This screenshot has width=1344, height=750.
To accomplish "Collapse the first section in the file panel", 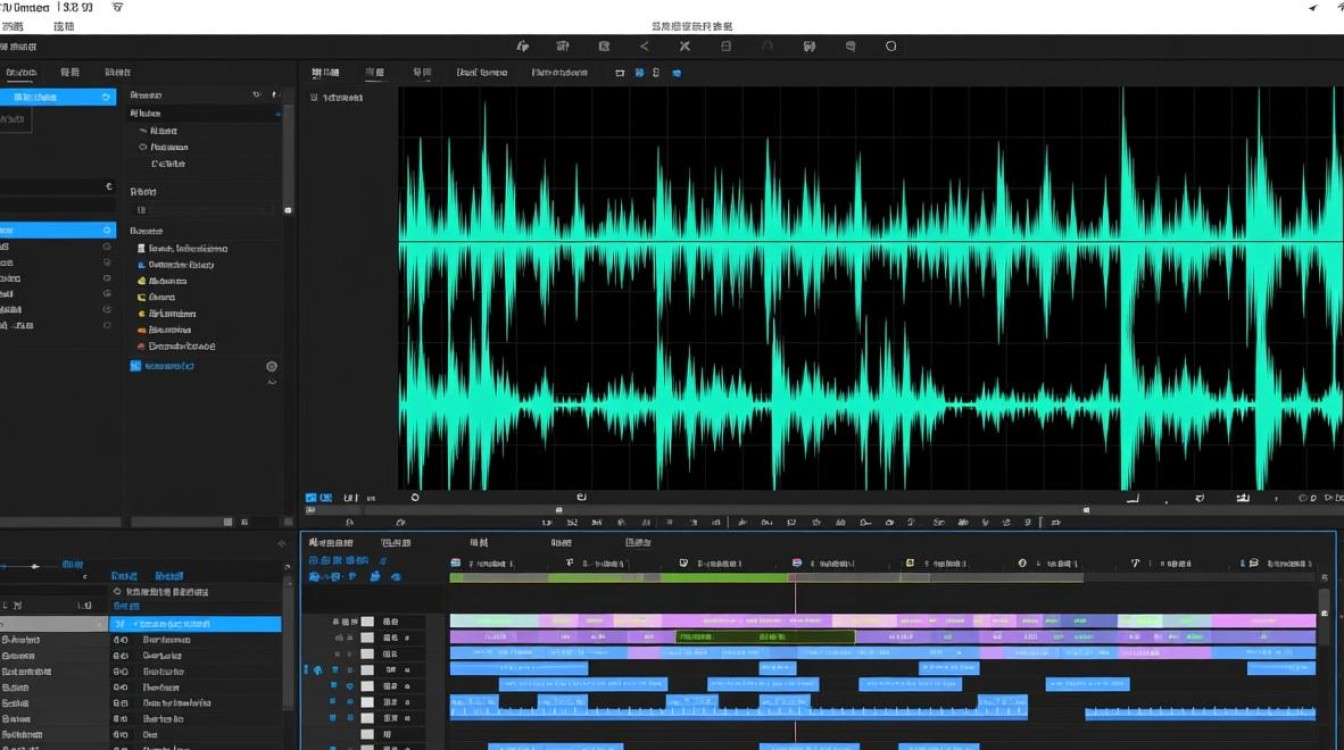I will (x=276, y=114).
